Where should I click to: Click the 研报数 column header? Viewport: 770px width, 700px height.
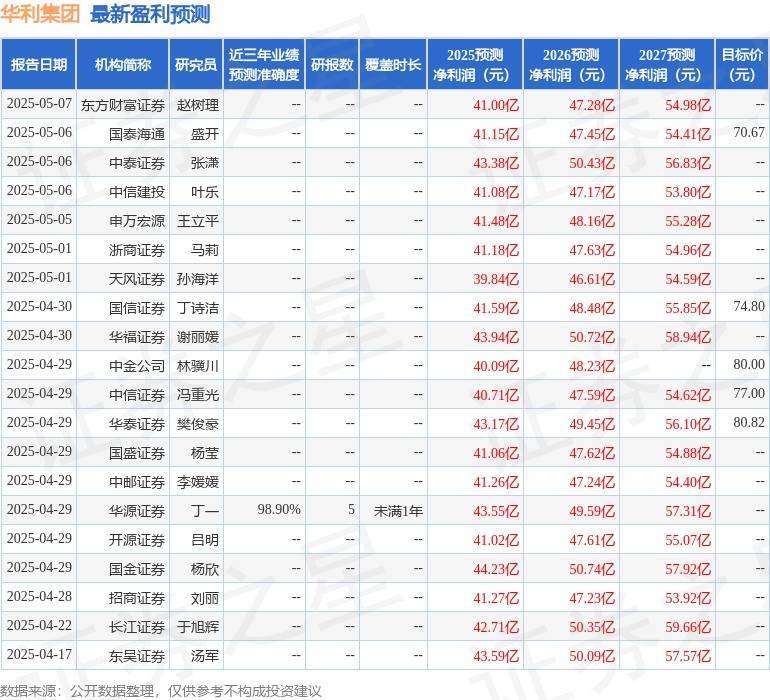(x=332, y=64)
